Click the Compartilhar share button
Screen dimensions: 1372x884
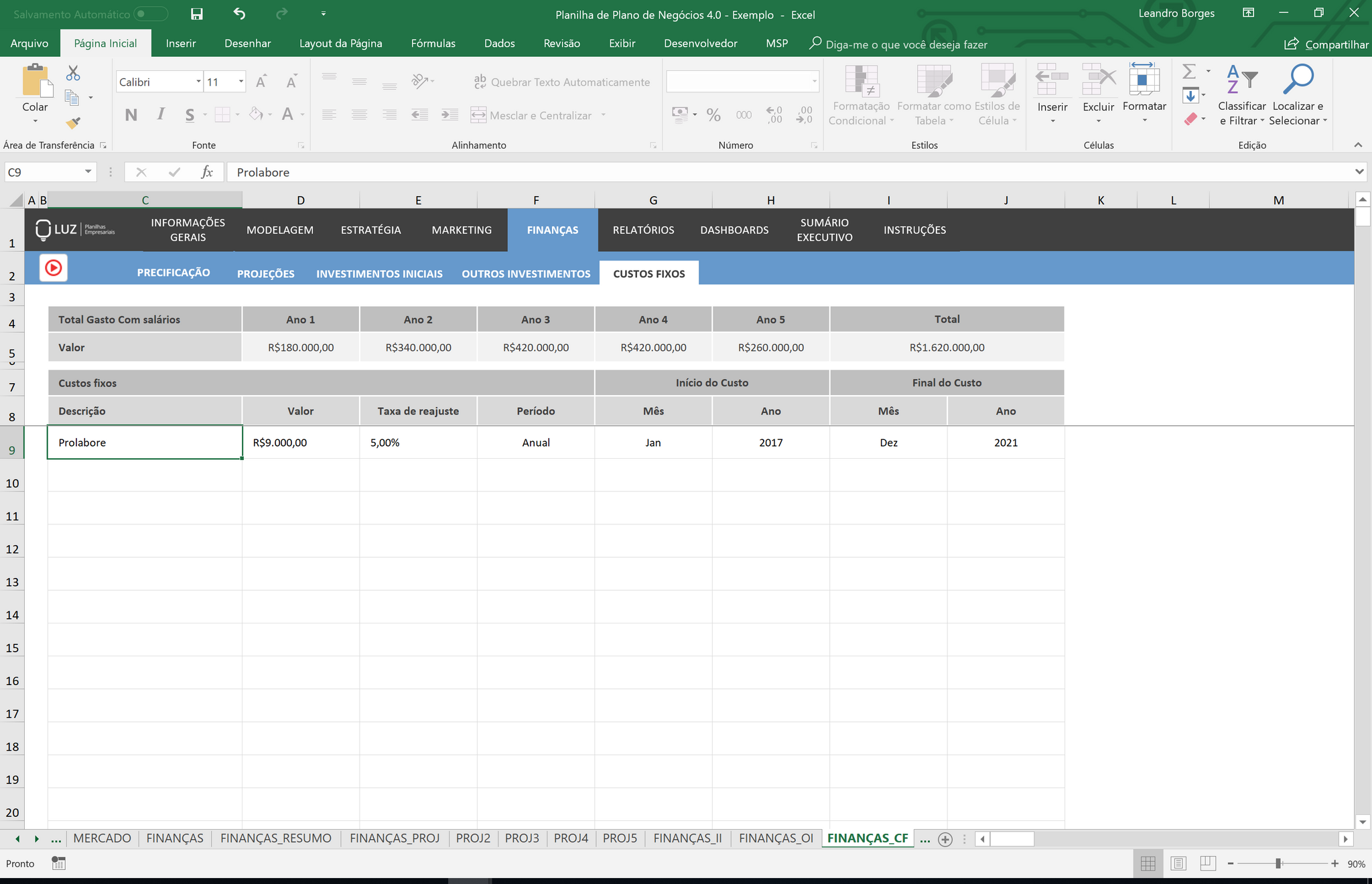pos(1326,44)
